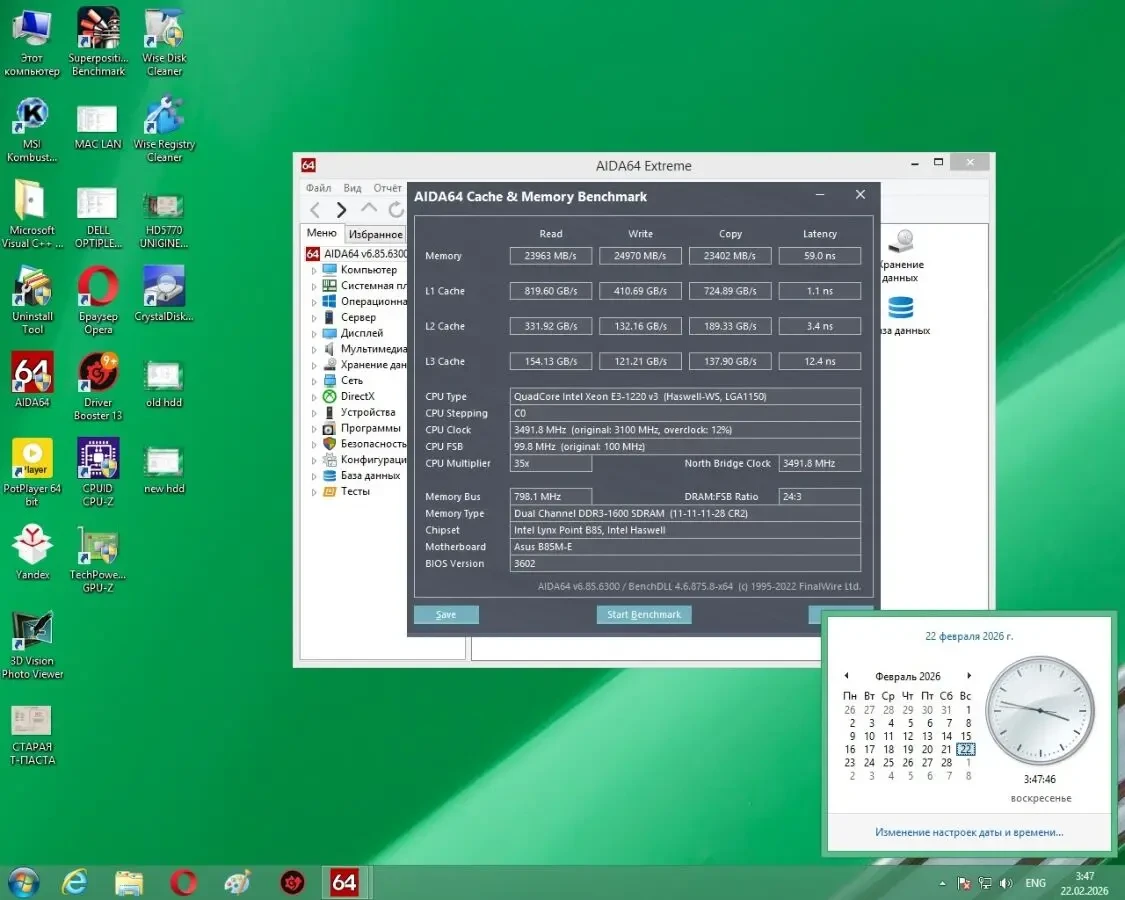
Task: Click the Start Benchmark button
Action: pos(644,614)
